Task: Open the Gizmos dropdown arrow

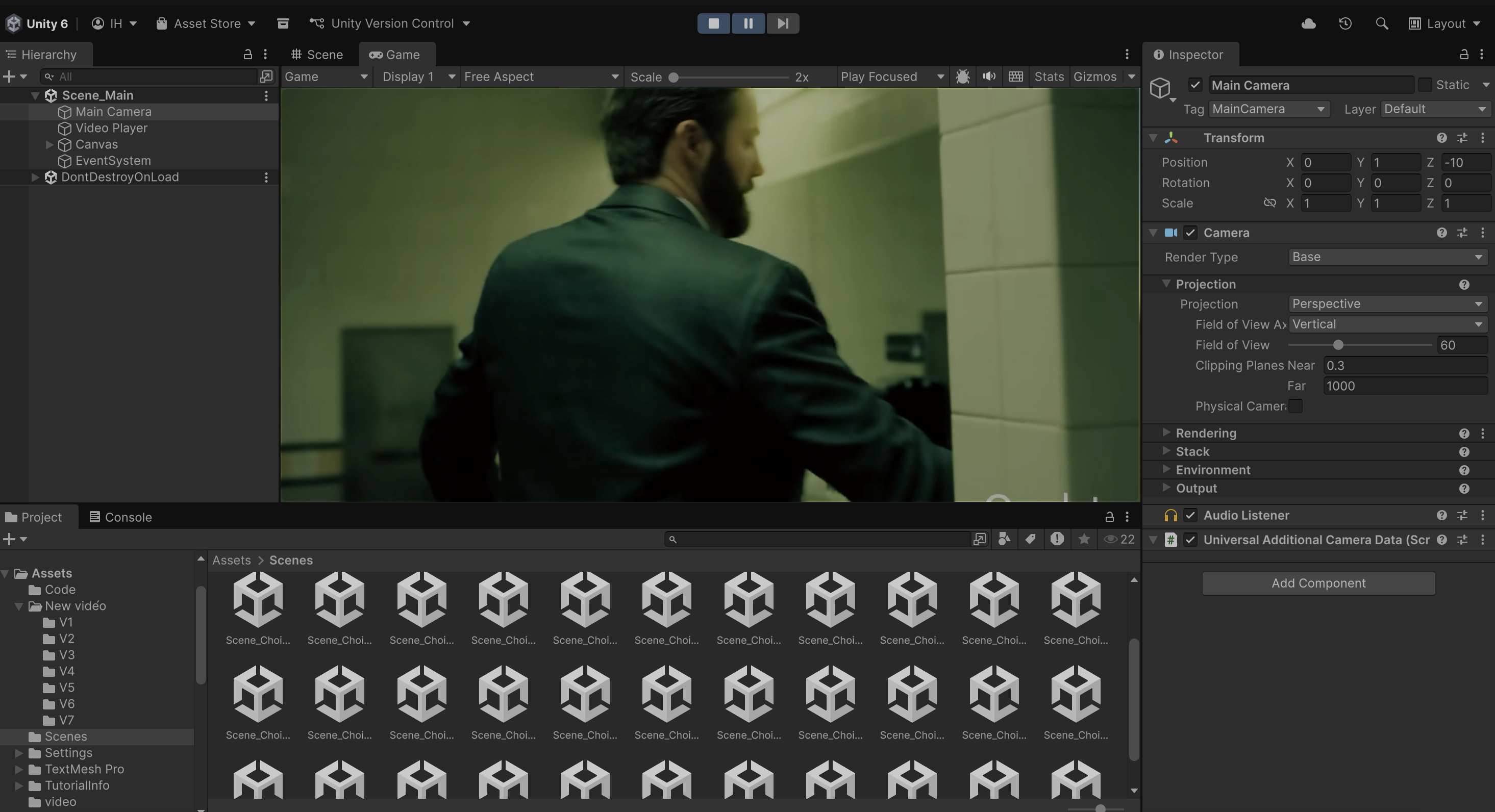Action: [x=1131, y=77]
